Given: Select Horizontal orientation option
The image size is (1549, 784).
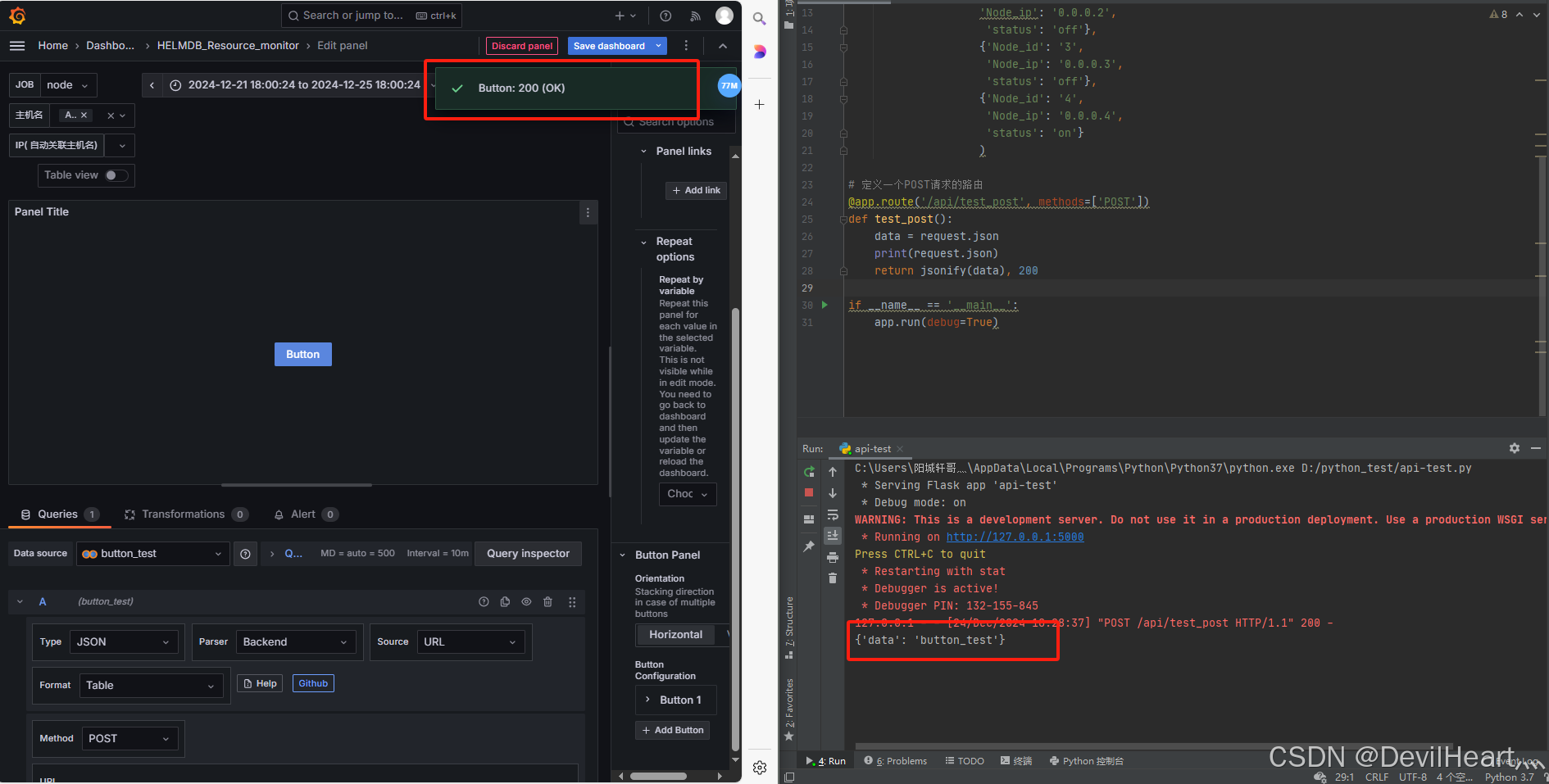Looking at the screenshot, I should coord(676,635).
